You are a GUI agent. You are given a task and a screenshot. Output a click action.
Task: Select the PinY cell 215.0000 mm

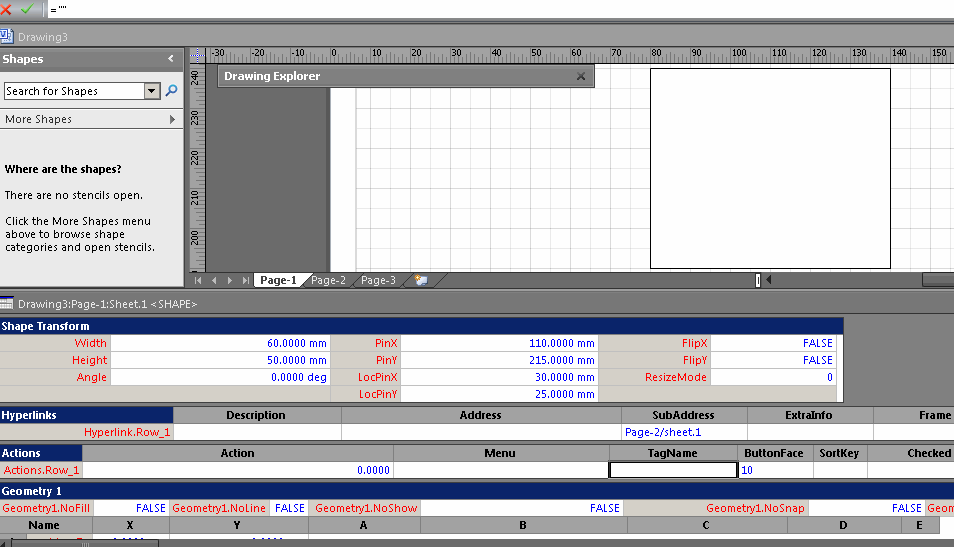click(x=500, y=360)
